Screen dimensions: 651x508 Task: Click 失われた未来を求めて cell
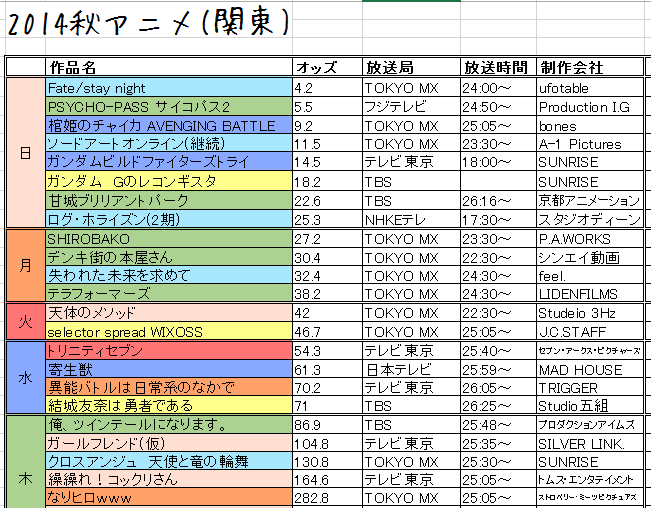point(169,275)
